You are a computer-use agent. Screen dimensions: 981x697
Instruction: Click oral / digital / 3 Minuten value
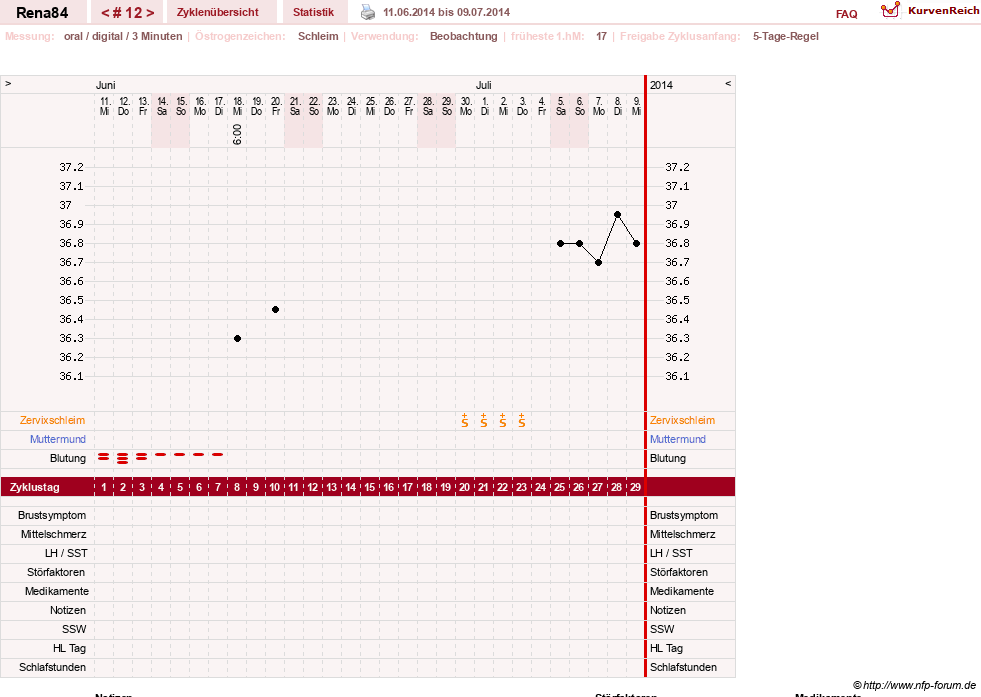(x=123, y=36)
